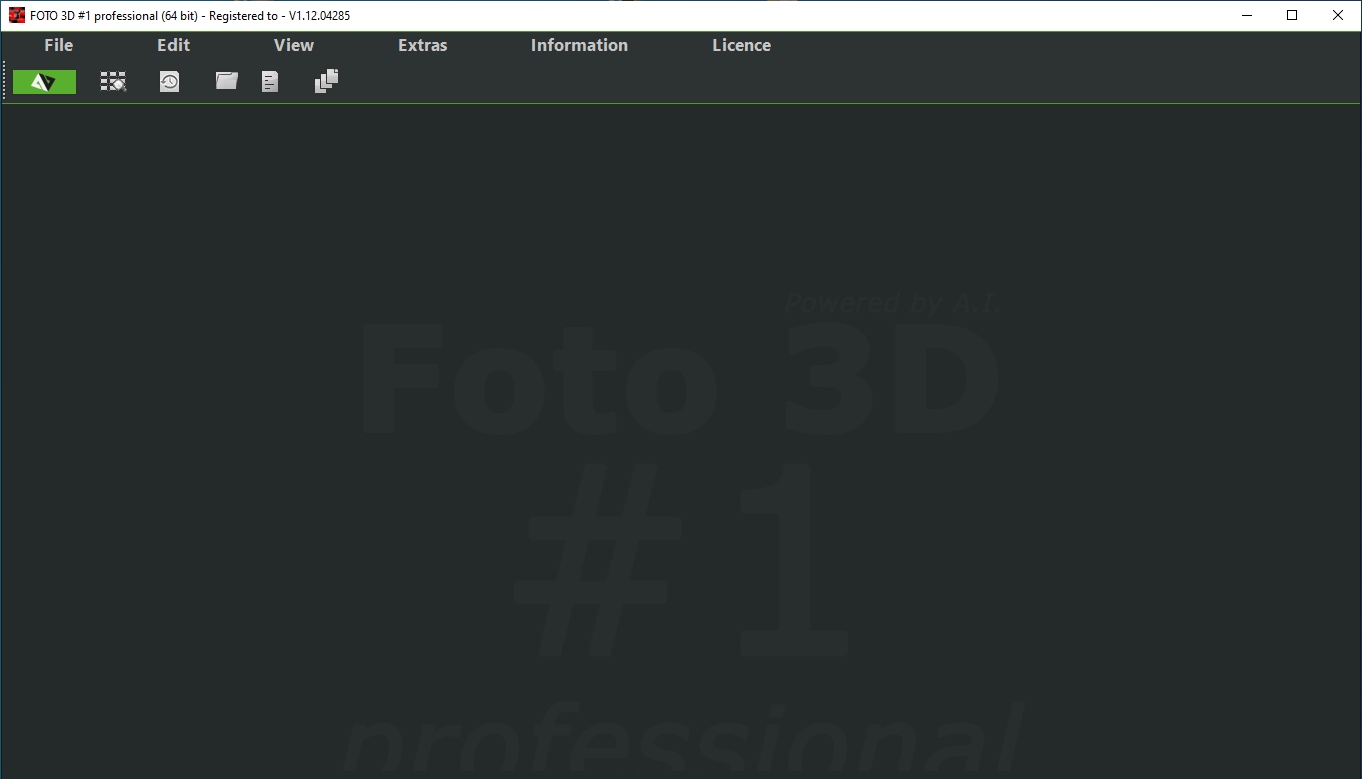Click the open folder toolbar icon
Screen dimensions: 1362x779
click(x=227, y=81)
